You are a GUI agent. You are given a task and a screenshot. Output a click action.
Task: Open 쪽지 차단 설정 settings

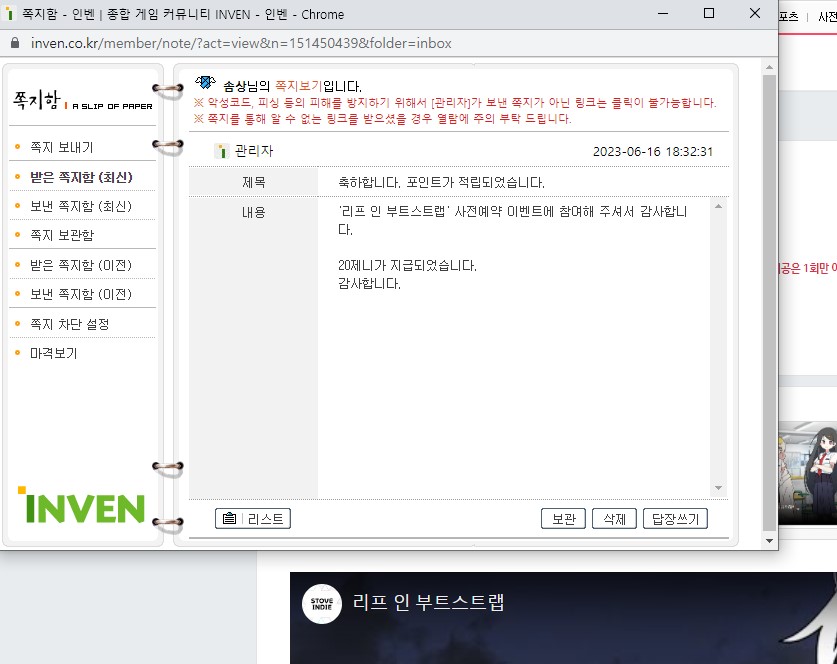(69, 324)
